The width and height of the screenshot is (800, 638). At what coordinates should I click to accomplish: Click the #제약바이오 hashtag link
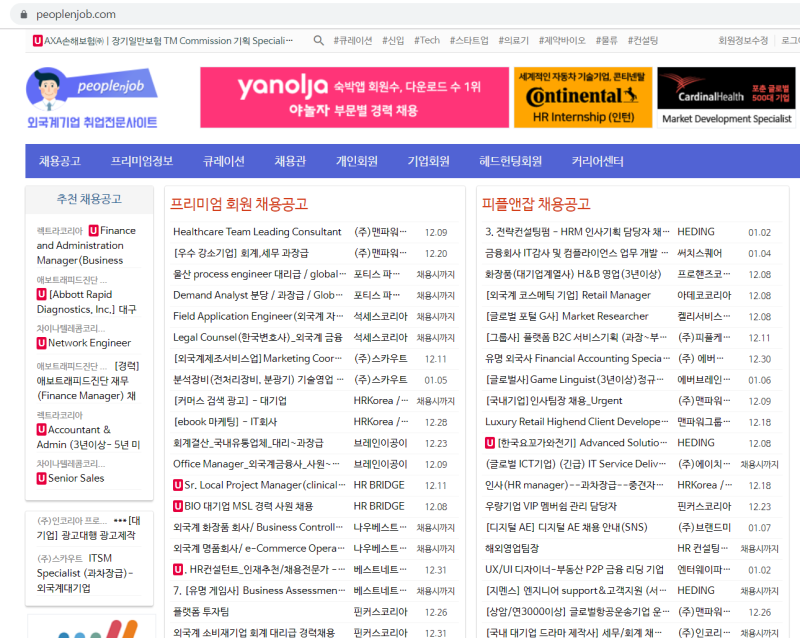pos(562,41)
